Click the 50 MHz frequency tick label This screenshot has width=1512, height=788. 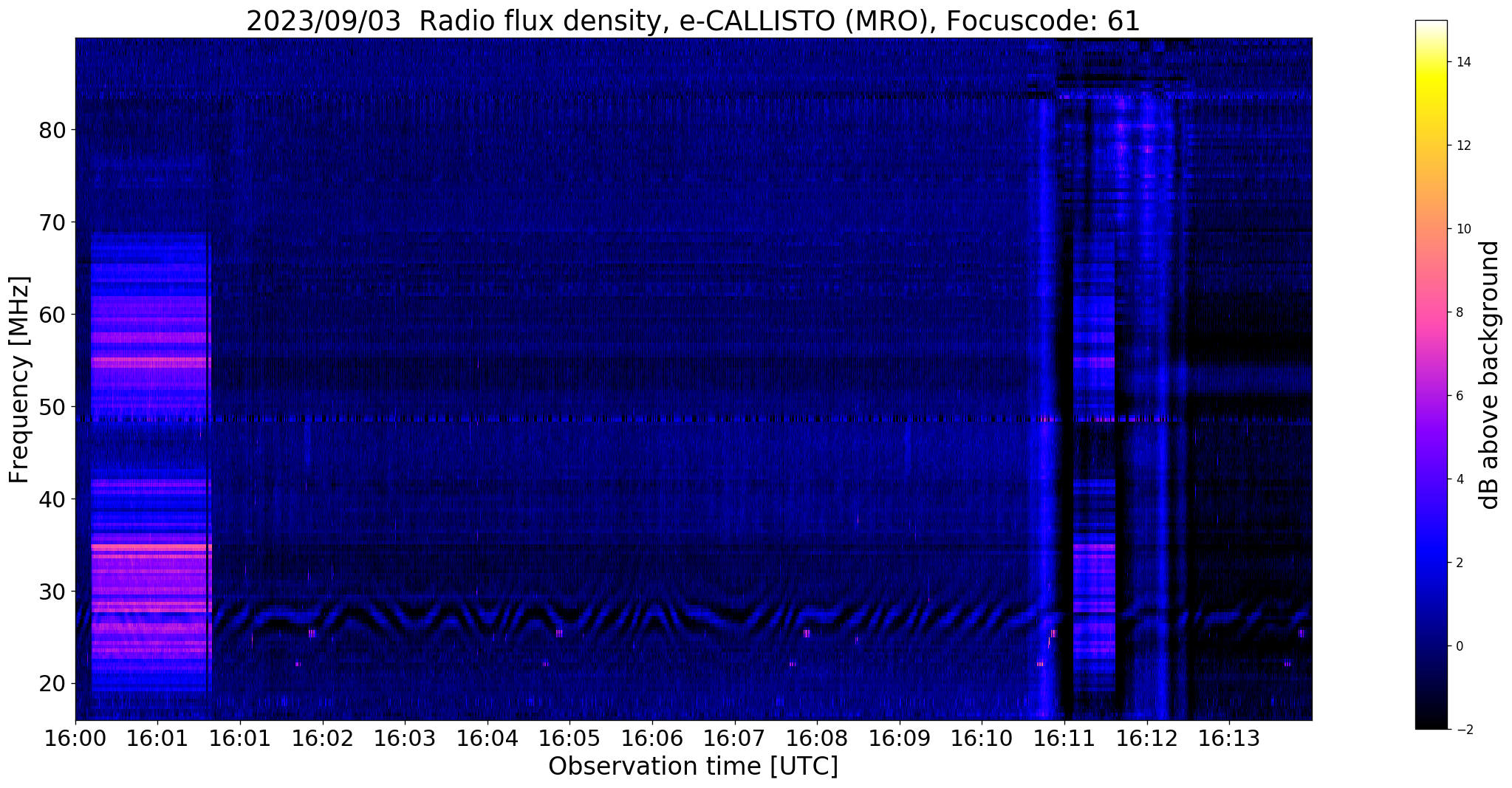pos(52,407)
